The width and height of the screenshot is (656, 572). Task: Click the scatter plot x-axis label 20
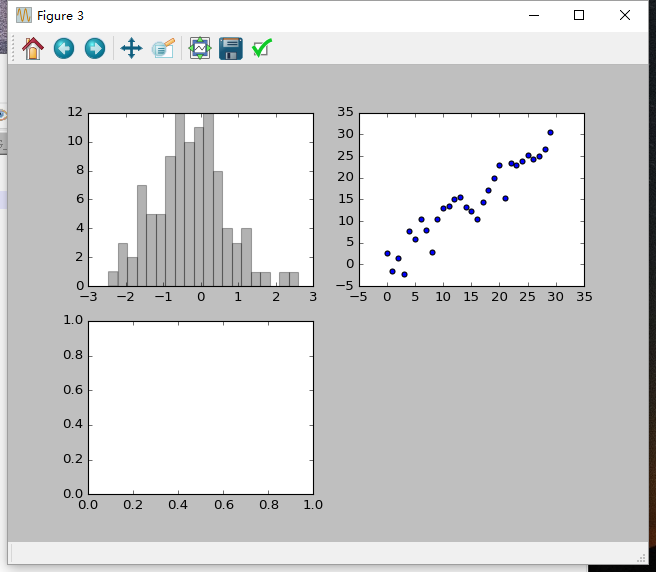[499, 297]
